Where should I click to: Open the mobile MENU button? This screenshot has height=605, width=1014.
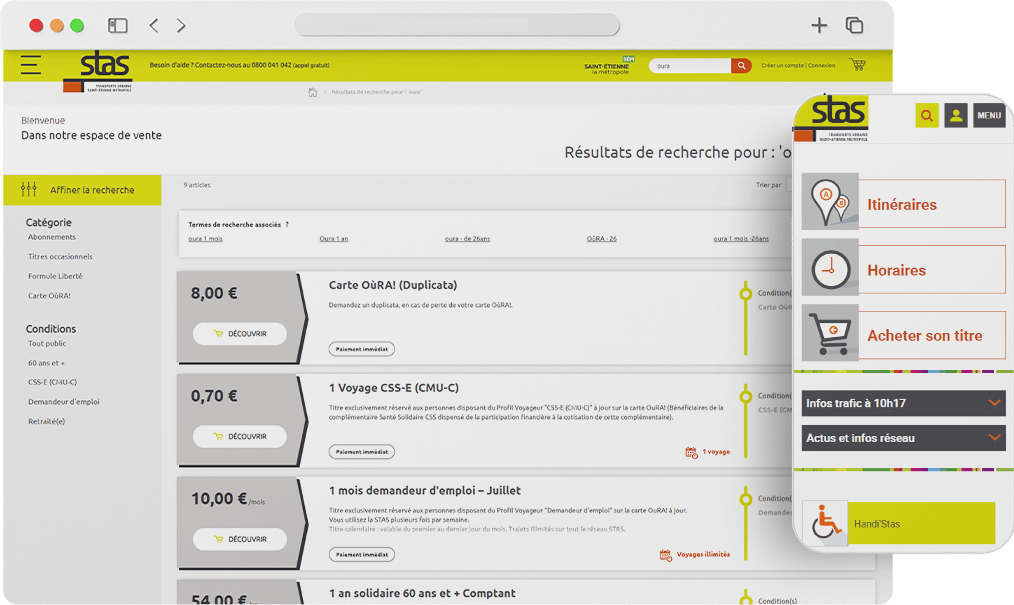[989, 116]
